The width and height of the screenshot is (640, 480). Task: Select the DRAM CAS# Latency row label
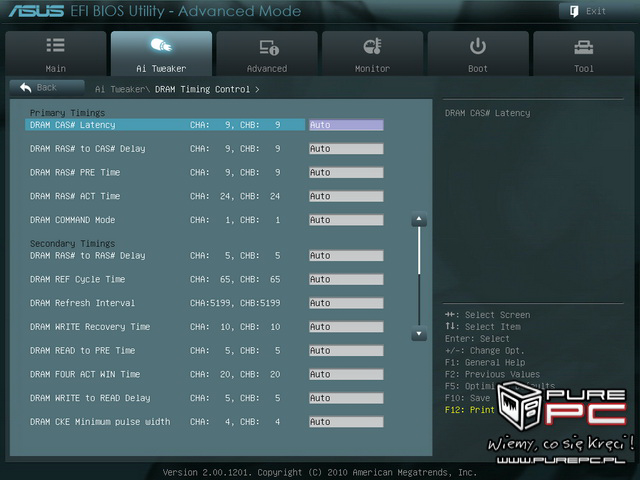pos(73,125)
